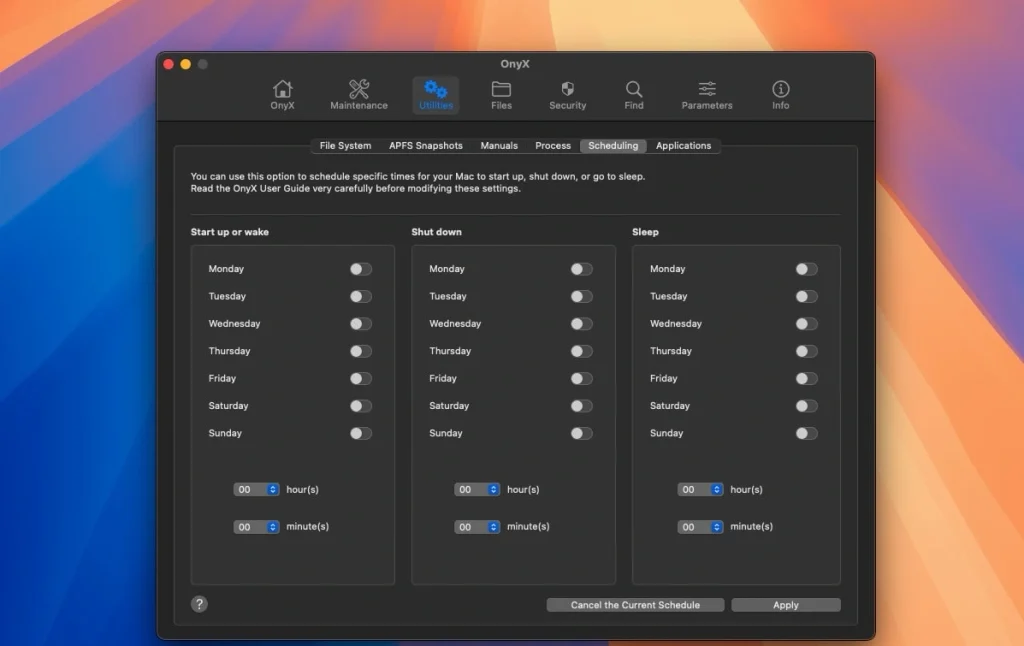
Task: Enable Friday under Start up or wake
Action: [360, 379]
